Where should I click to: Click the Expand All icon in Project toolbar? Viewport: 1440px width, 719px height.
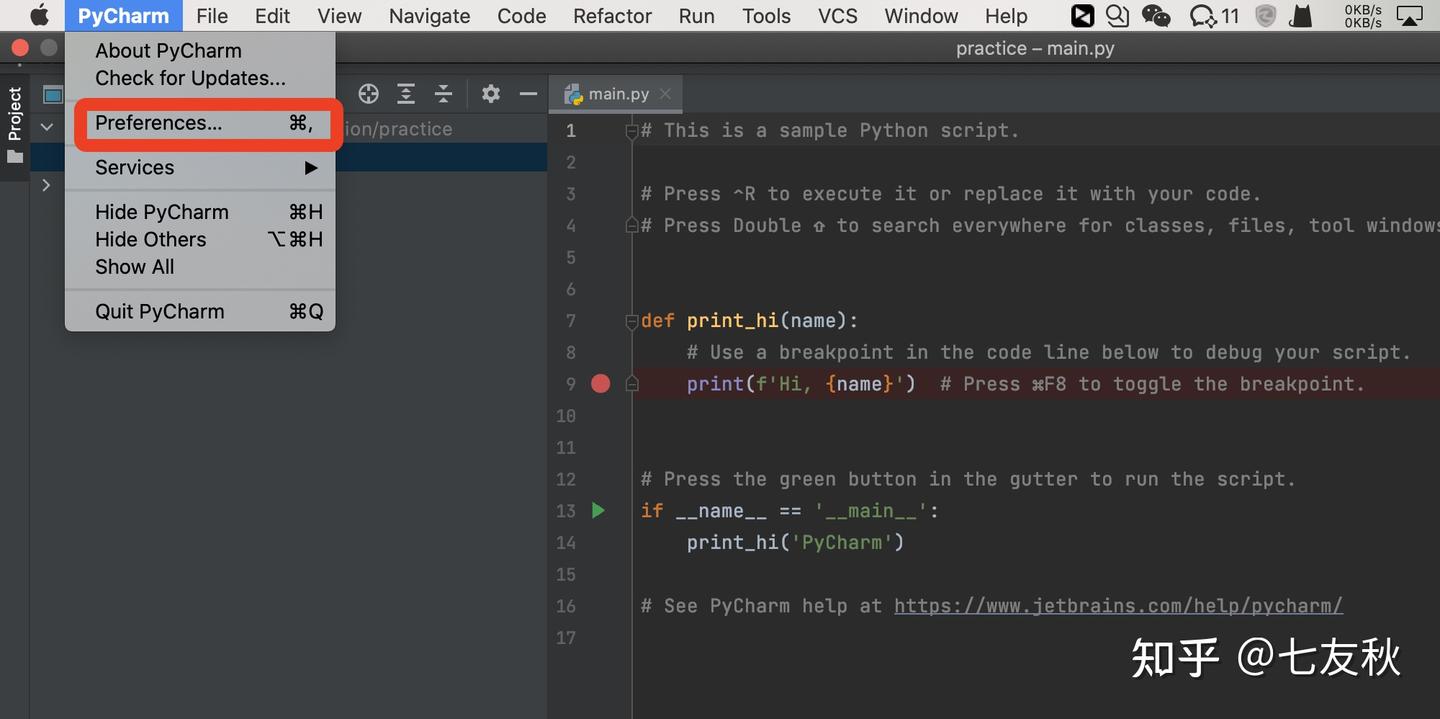406,94
